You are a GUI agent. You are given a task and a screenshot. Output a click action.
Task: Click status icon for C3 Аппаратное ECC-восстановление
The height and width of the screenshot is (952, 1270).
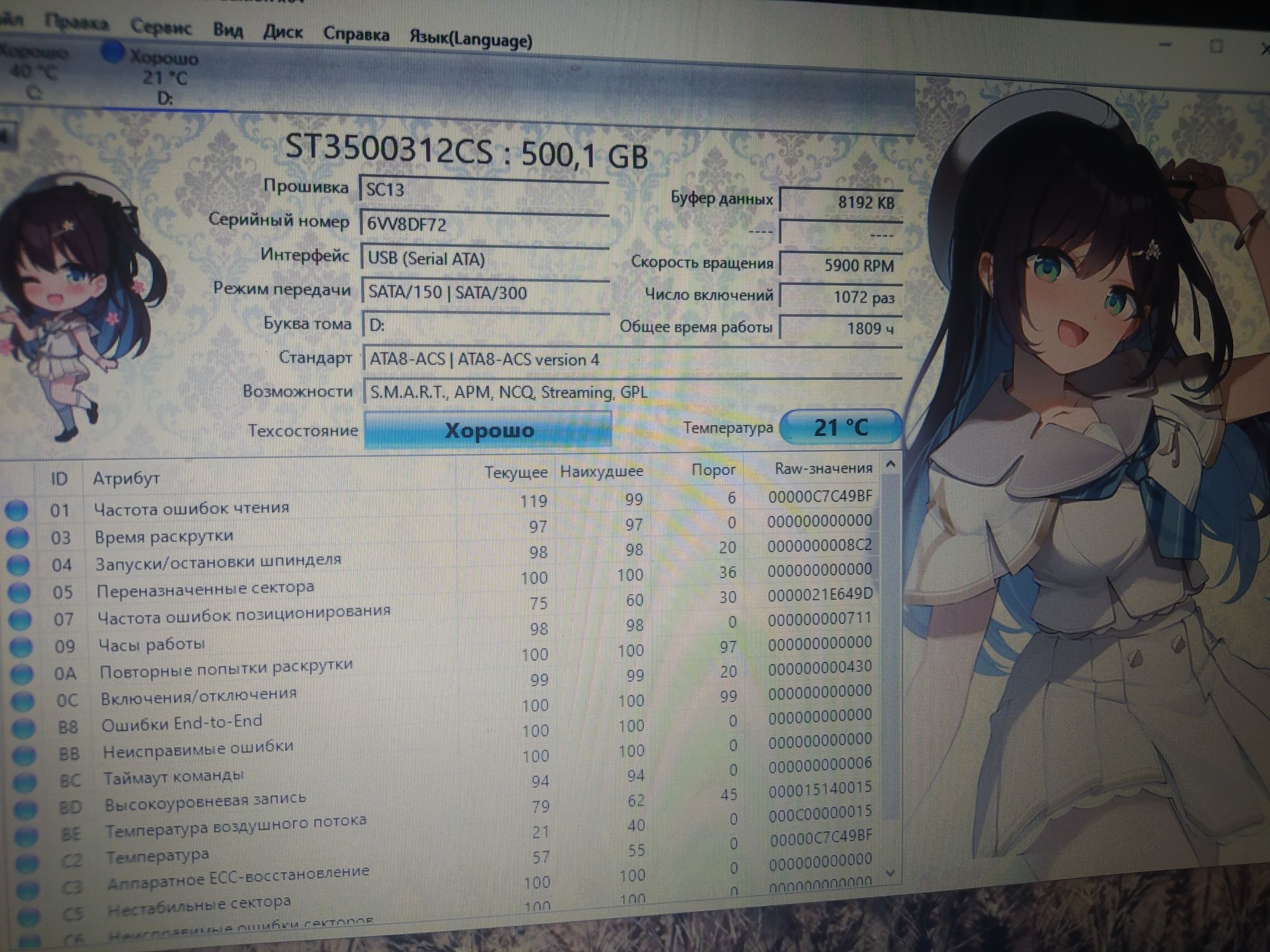tap(27, 890)
